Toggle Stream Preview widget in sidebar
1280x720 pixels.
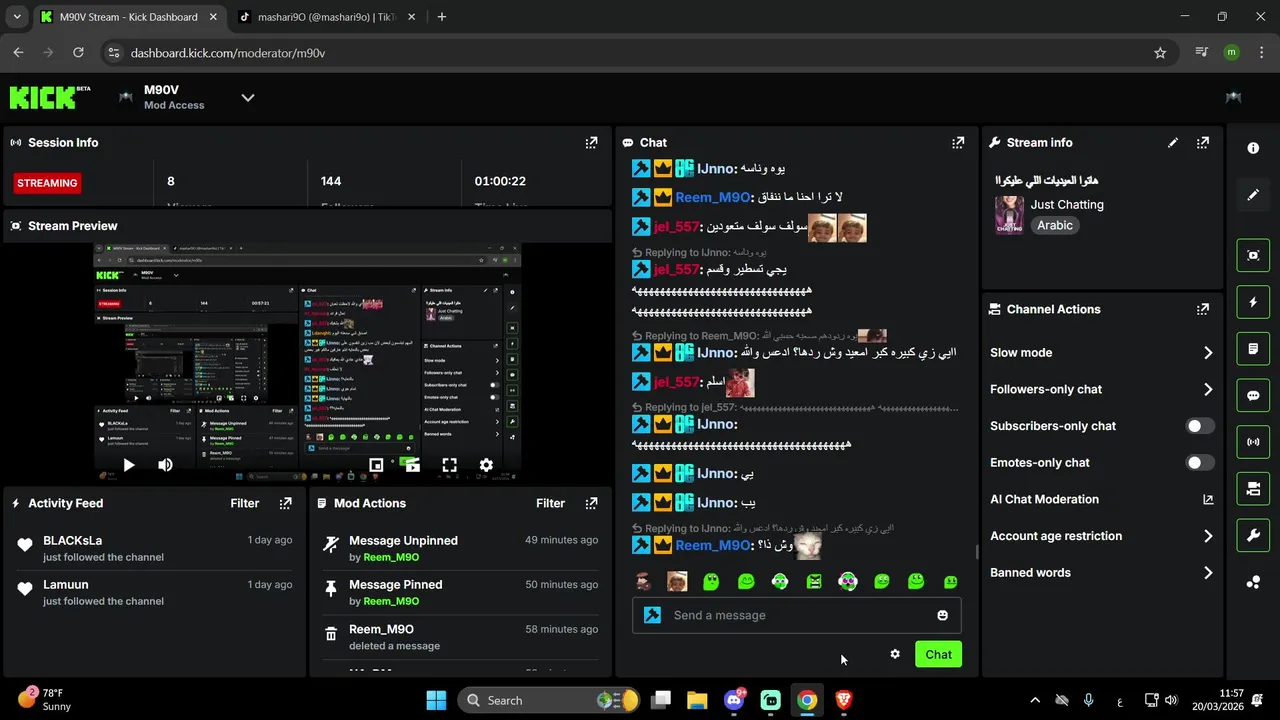click(x=1253, y=255)
